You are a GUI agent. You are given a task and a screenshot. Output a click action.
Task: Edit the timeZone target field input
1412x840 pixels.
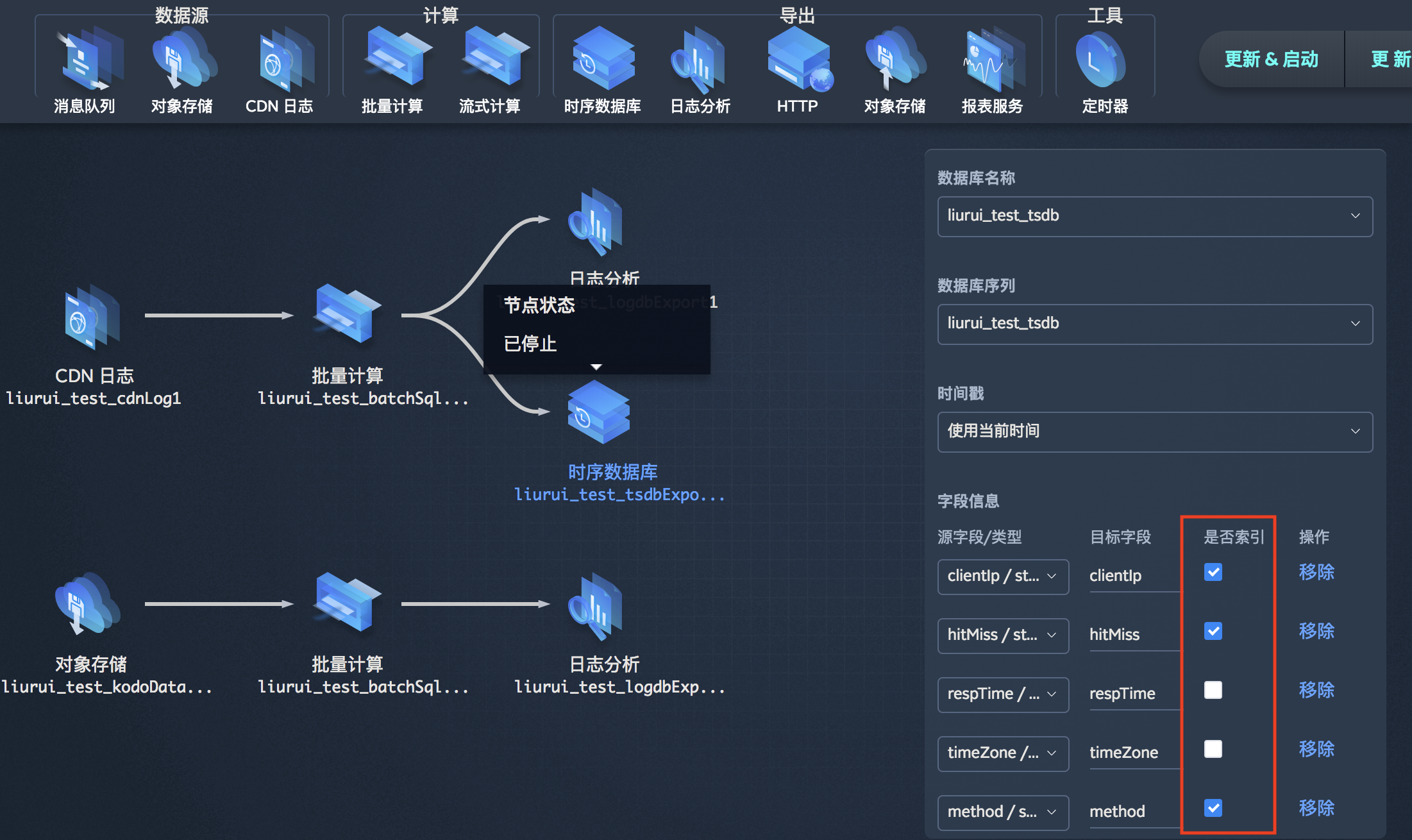pyautogui.click(x=1134, y=753)
